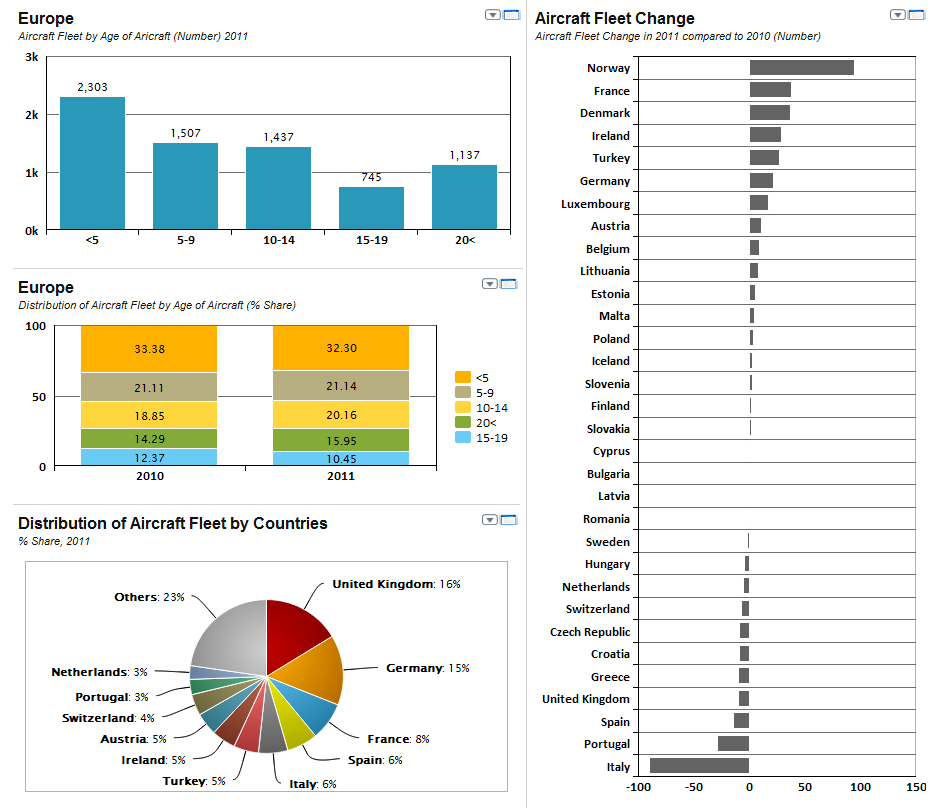Maximize the Distribution by Countries panel
The width and height of the screenshot is (935, 808).
pos(508,520)
